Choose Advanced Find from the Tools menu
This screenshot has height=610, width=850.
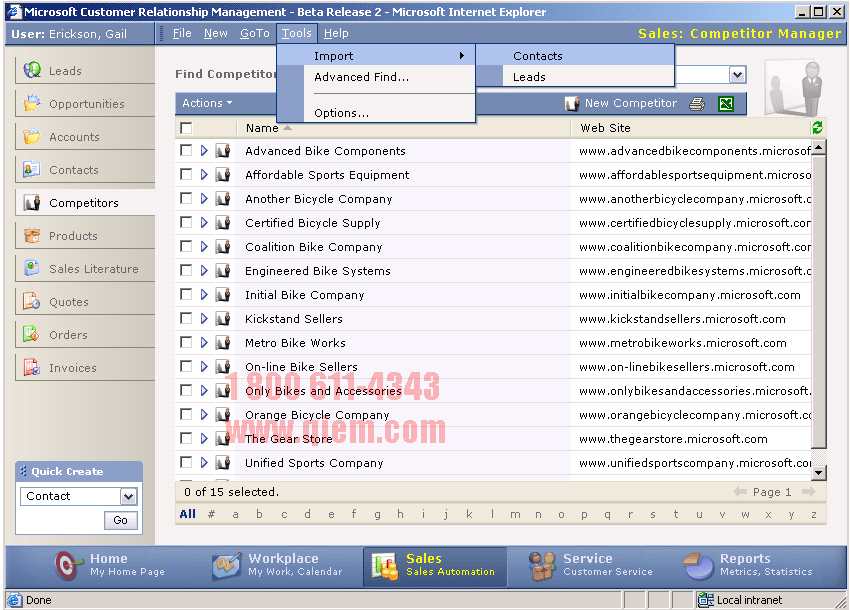coord(390,77)
